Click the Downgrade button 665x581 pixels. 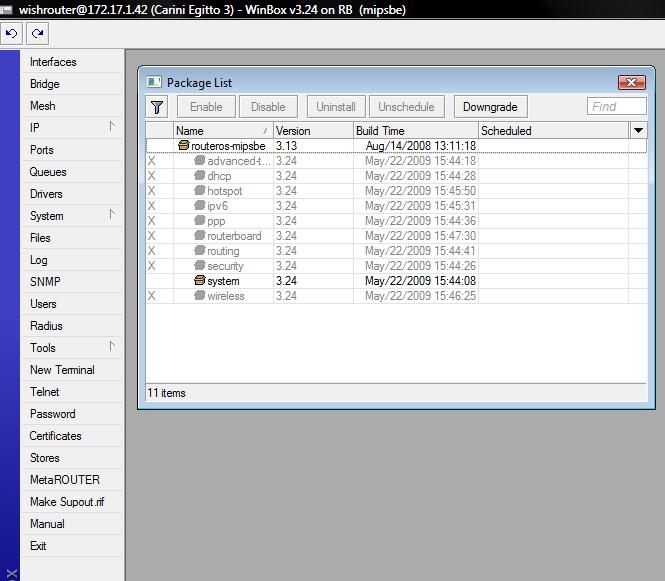tap(491, 107)
